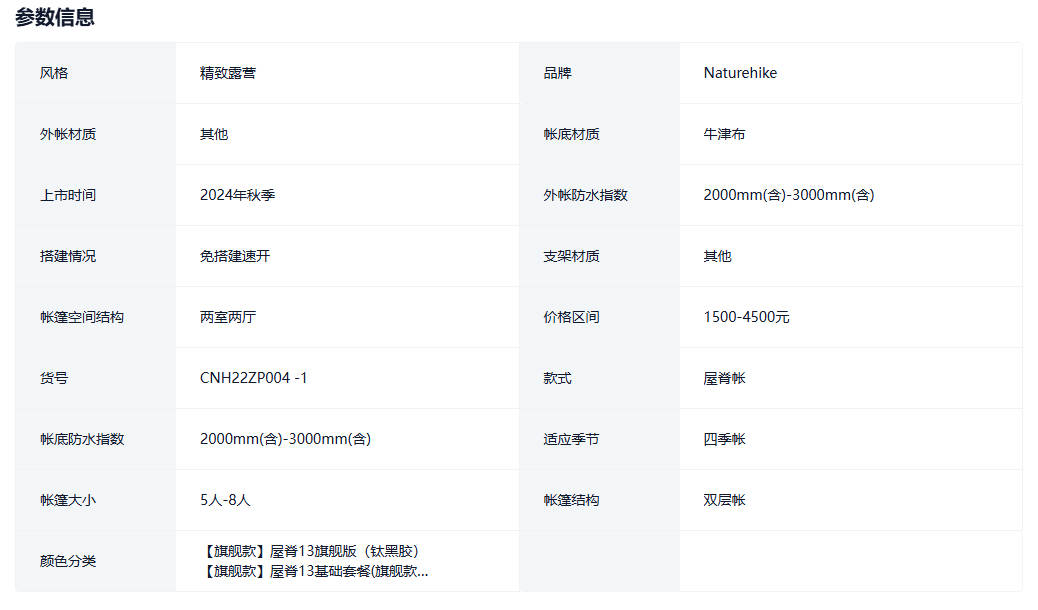Select the Naturehike brand value

pos(740,73)
